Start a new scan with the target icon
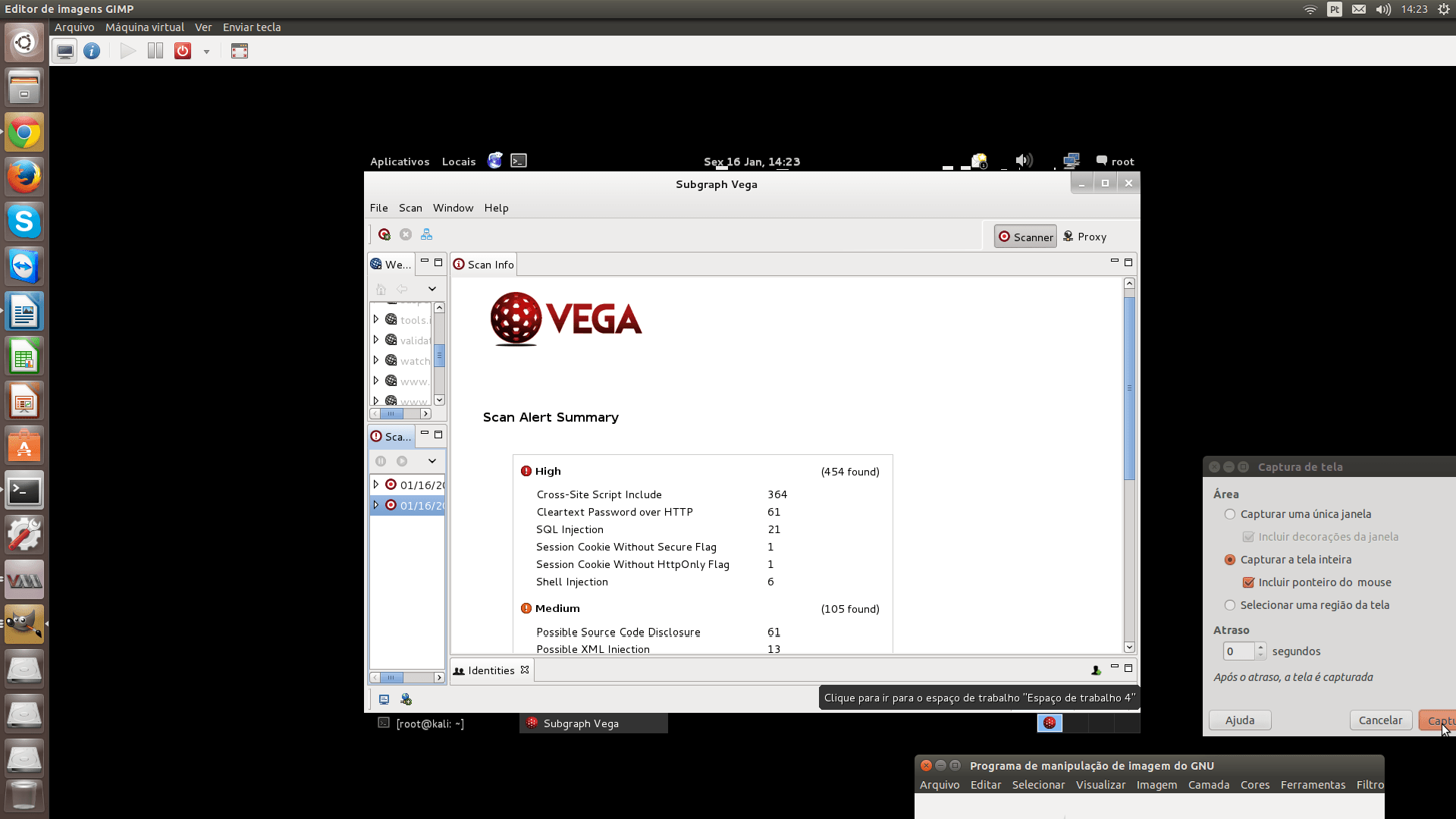Image resolution: width=1456 pixels, height=819 pixels. coord(384,234)
